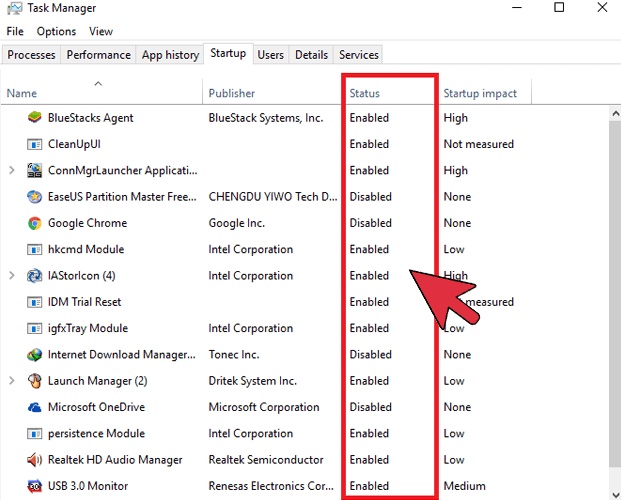Click the scrollbar down arrow

[x=615, y=494]
